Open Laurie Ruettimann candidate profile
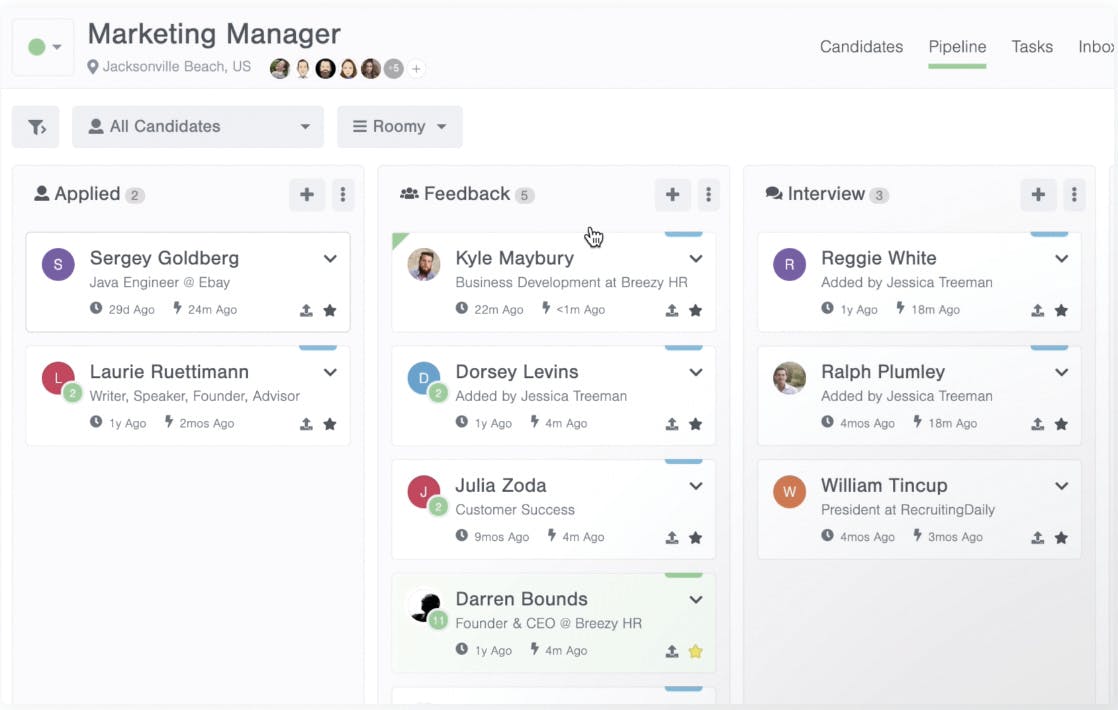The height and width of the screenshot is (710, 1118). 169,372
